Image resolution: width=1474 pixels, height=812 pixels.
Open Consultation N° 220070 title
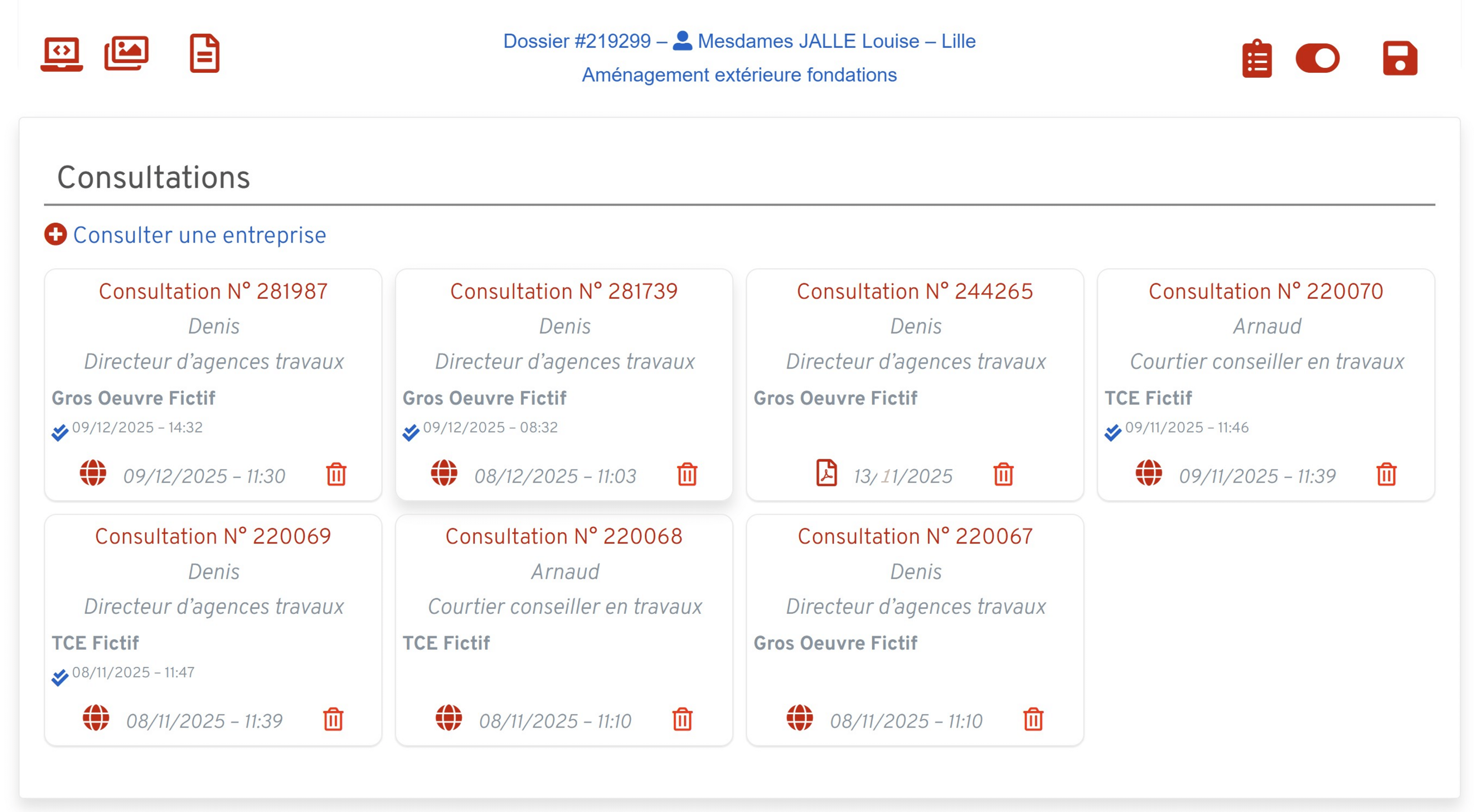click(x=1265, y=291)
